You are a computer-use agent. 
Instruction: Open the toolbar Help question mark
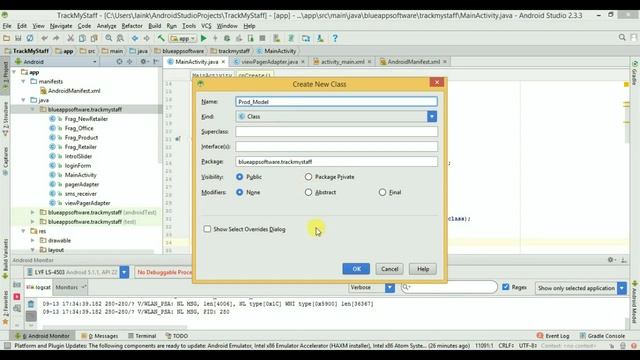pos(335,38)
